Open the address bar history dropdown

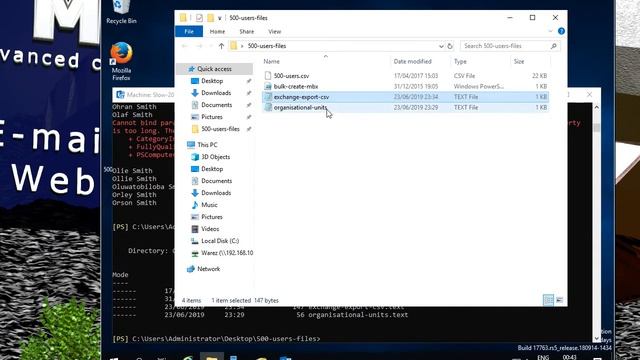click(x=441, y=46)
